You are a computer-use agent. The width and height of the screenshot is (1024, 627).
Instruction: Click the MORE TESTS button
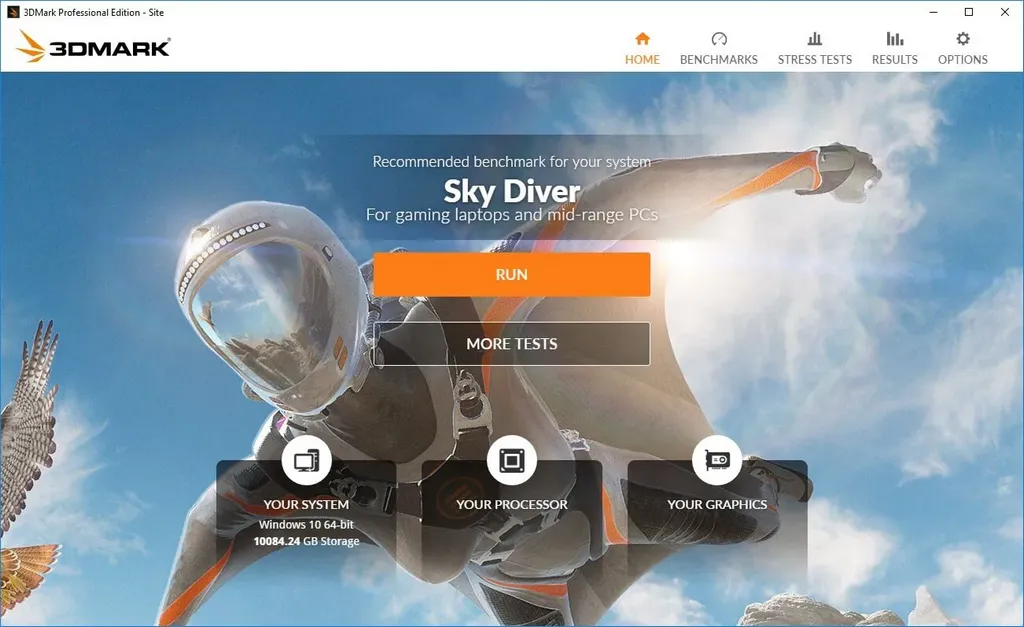click(x=512, y=344)
